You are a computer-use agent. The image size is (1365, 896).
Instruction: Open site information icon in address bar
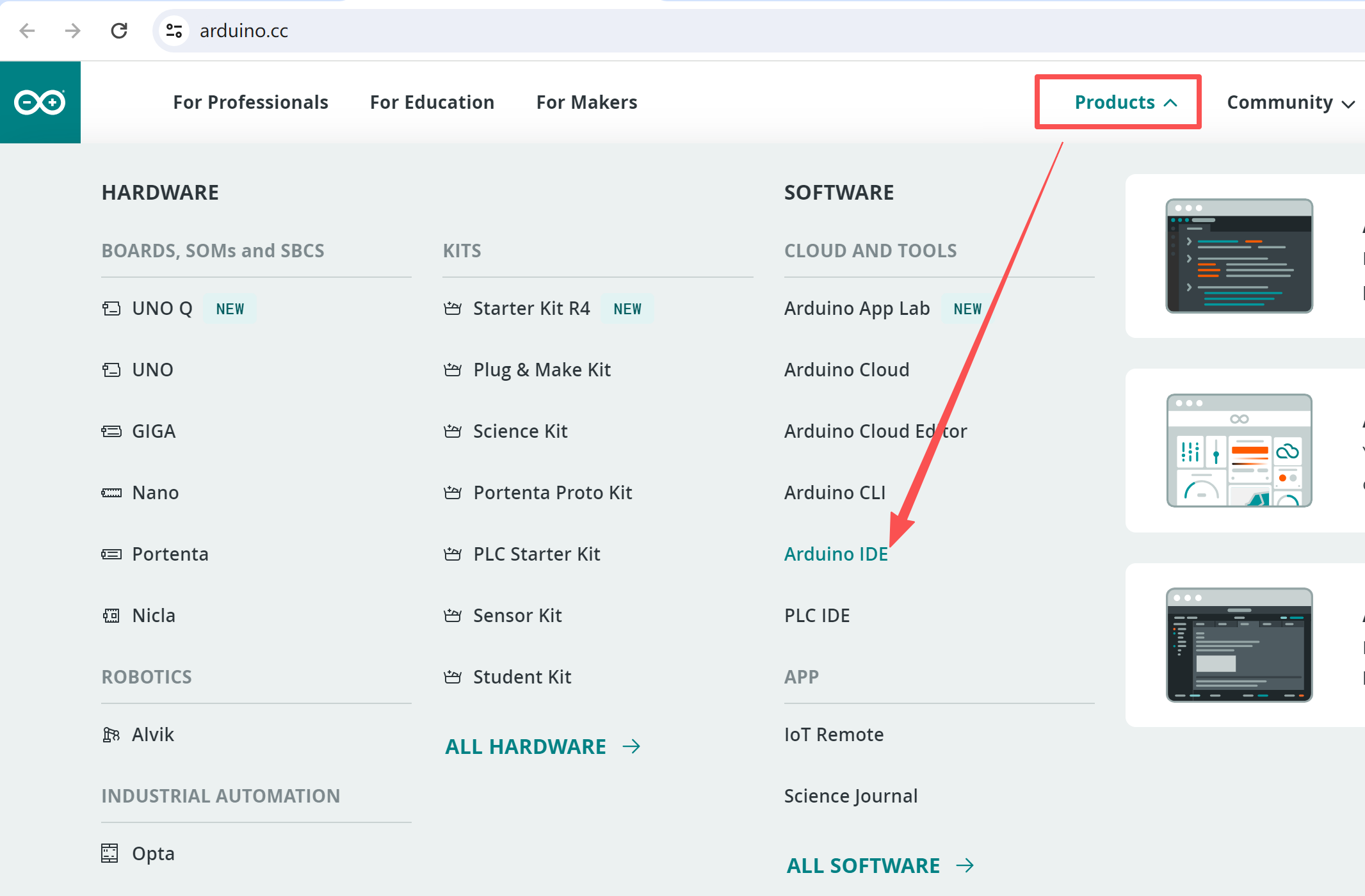174,31
